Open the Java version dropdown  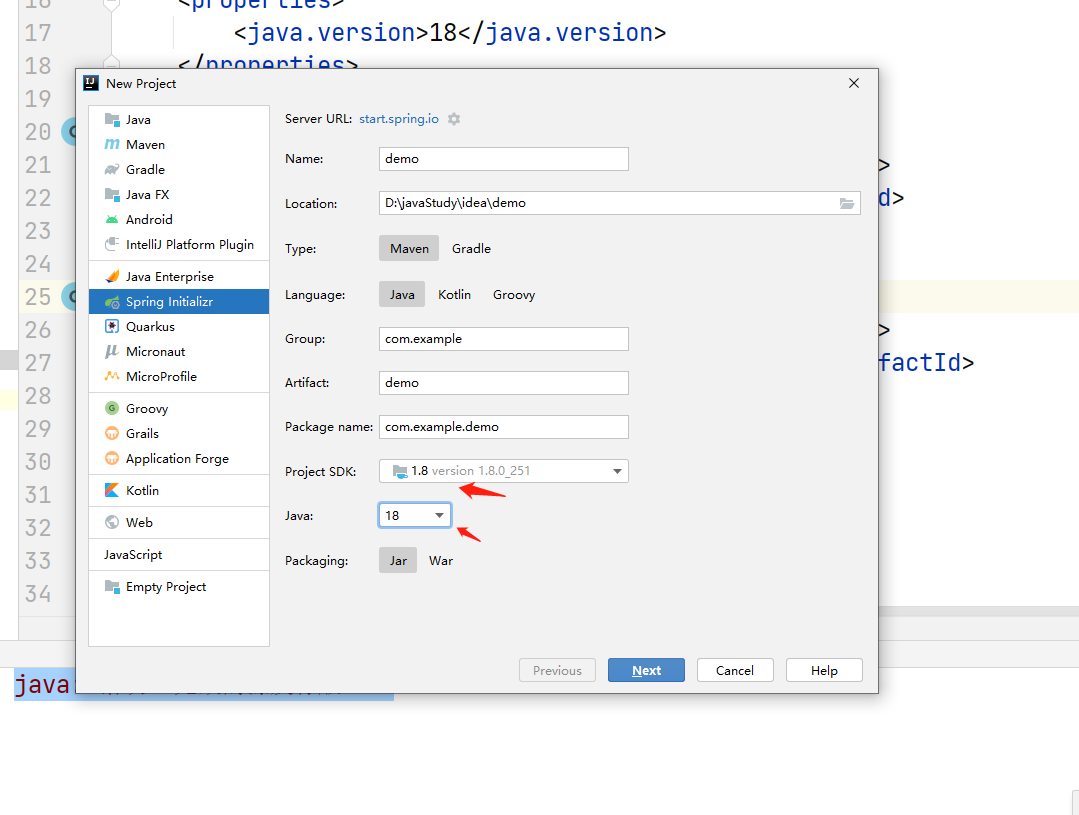415,516
